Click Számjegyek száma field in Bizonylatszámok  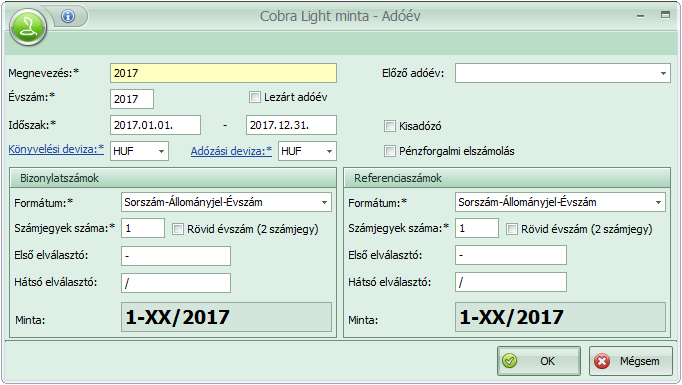coord(143,228)
